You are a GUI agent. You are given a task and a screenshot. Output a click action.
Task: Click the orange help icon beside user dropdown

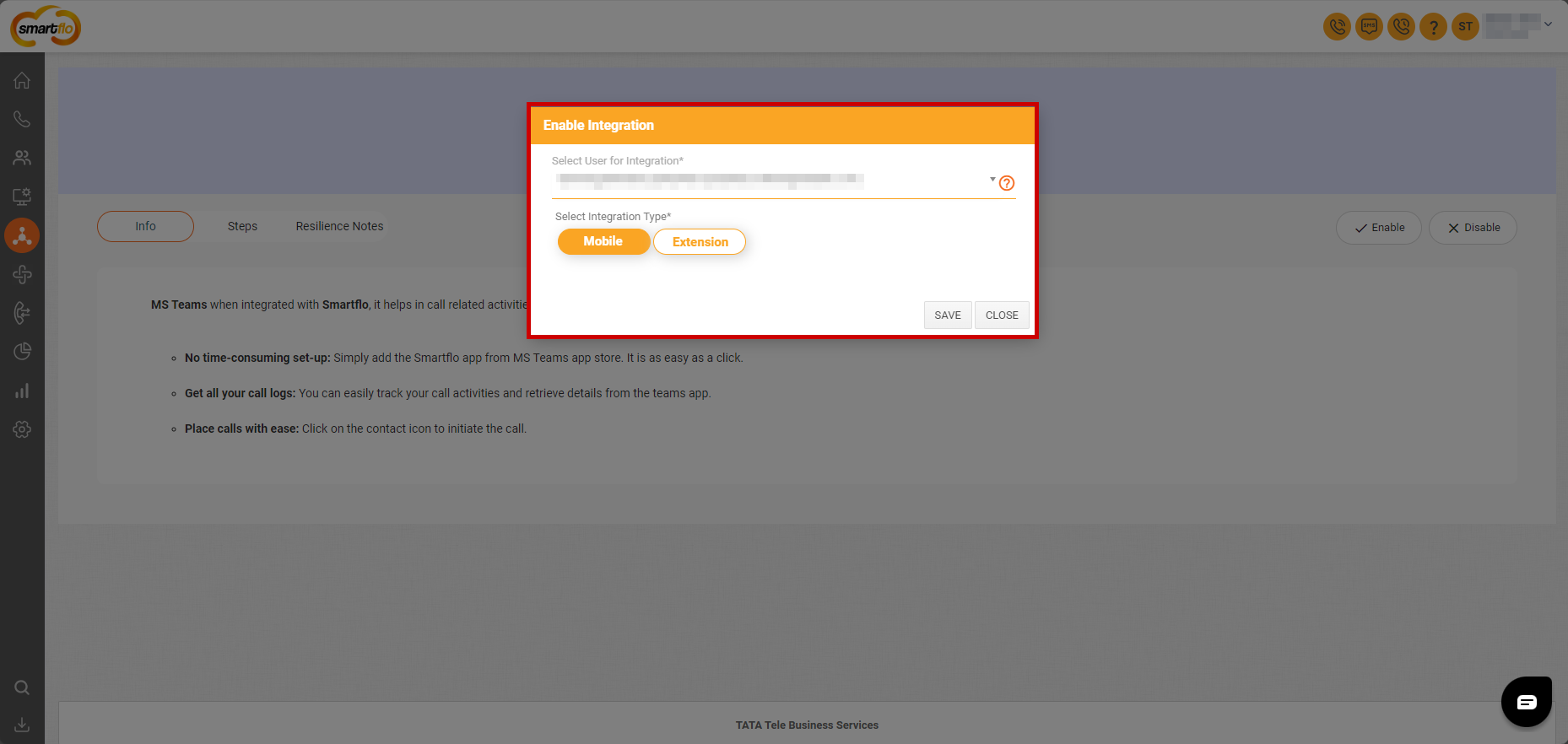coord(1007,183)
